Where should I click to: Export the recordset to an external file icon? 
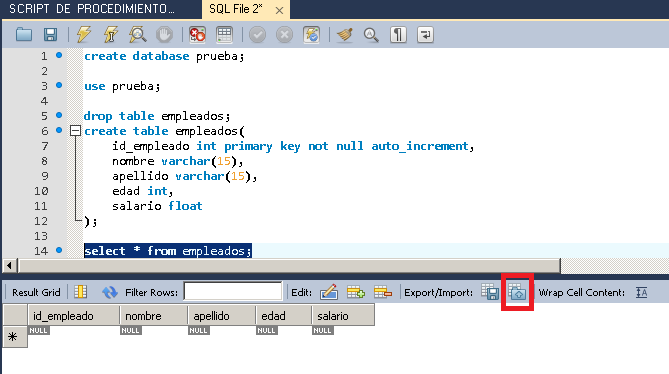click(x=490, y=292)
